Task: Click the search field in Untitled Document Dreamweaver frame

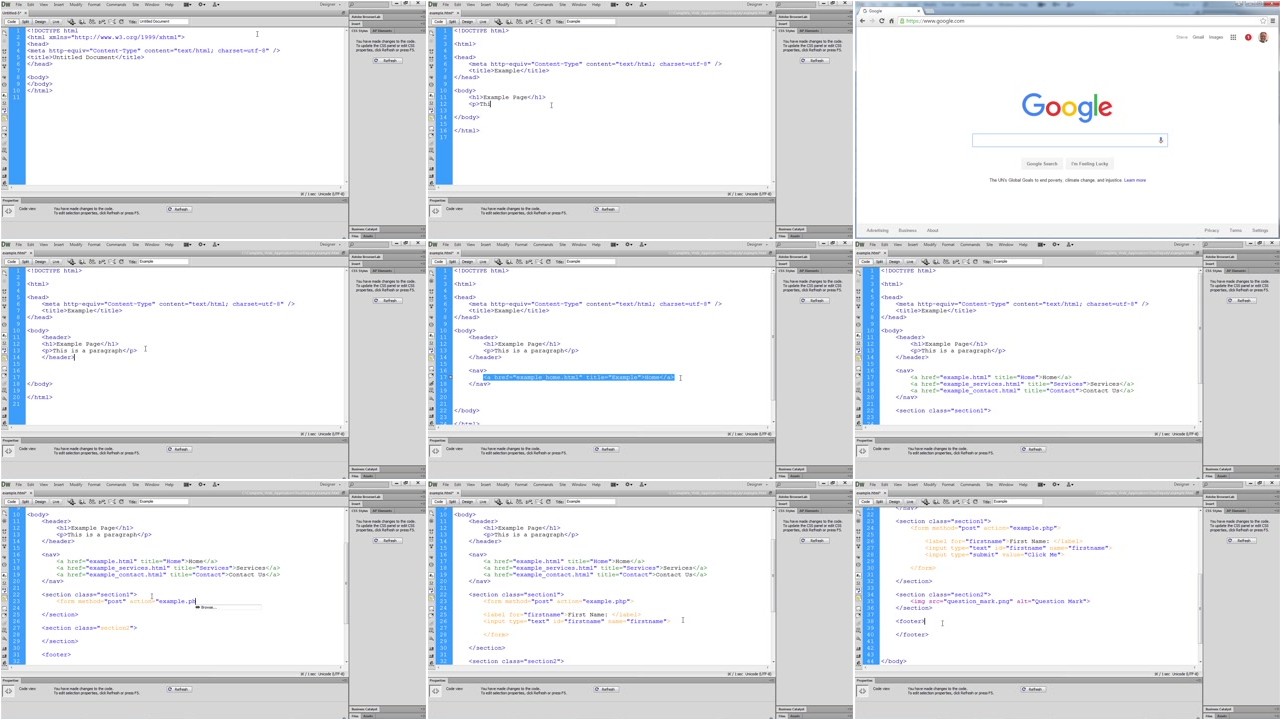Action: click(x=368, y=5)
